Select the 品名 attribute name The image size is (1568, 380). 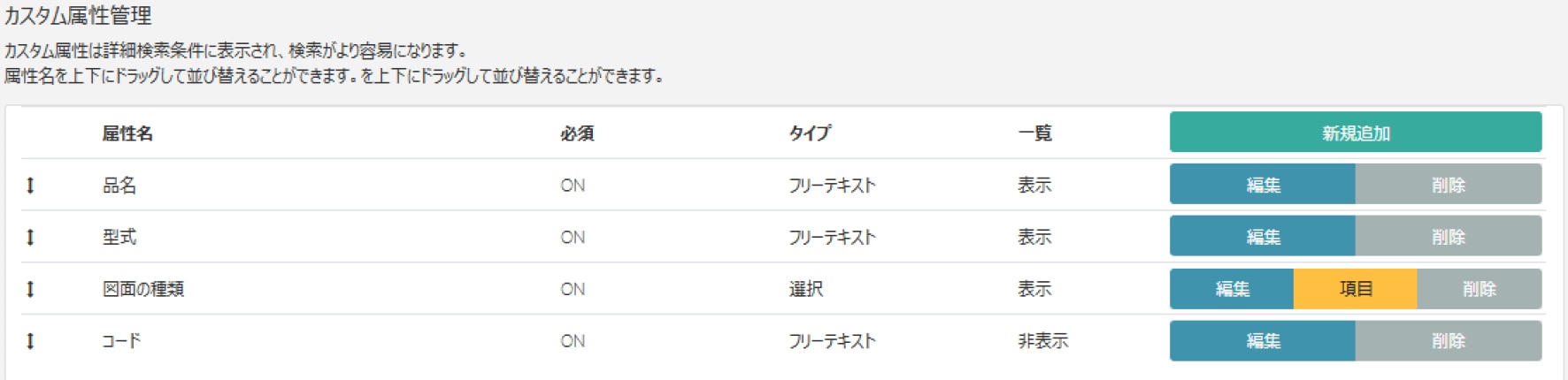click(x=119, y=186)
